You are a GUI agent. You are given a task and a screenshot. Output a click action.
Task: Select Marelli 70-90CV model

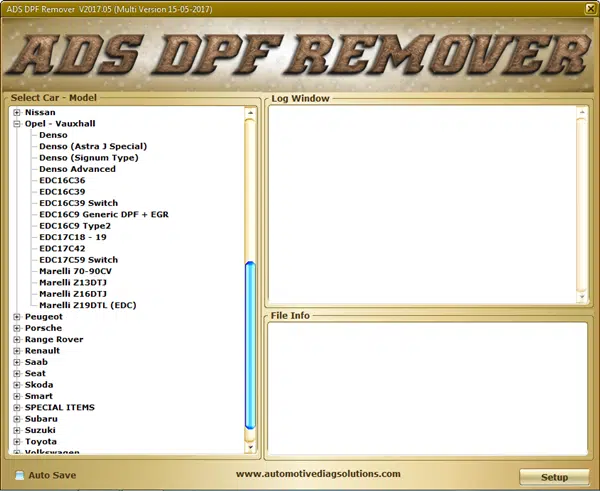(x=75, y=271)
